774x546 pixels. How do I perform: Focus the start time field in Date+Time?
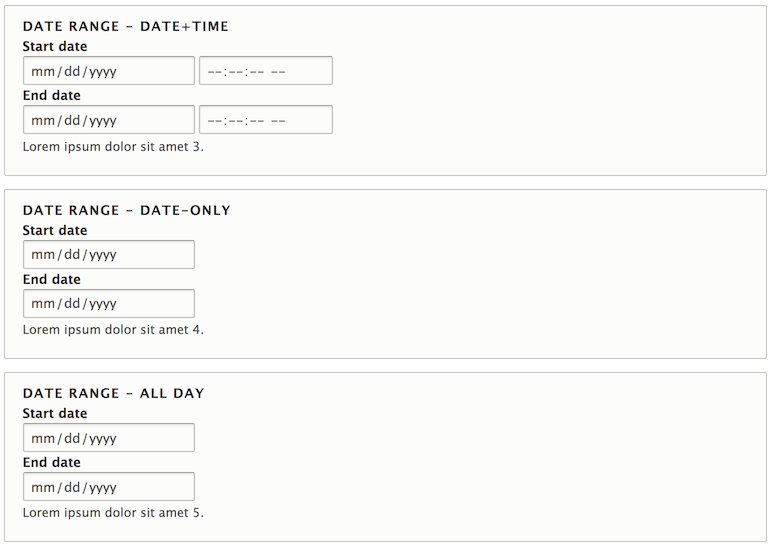click(265, 71)
